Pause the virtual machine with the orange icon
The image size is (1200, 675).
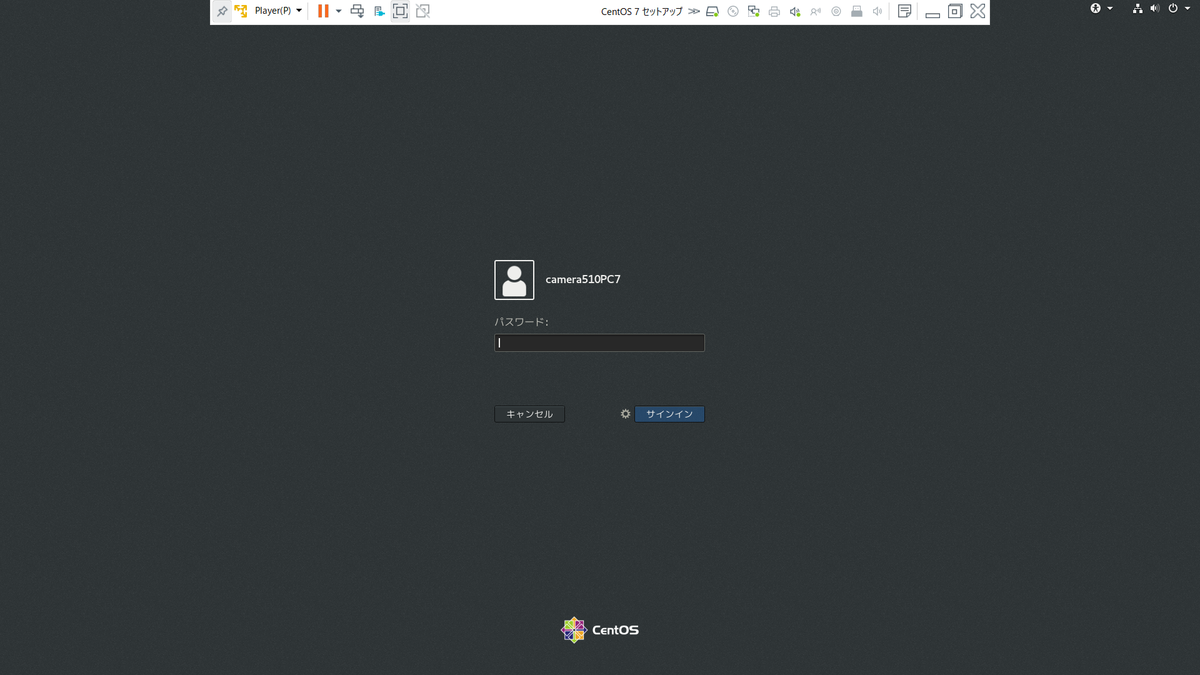[x=323, y=11]
